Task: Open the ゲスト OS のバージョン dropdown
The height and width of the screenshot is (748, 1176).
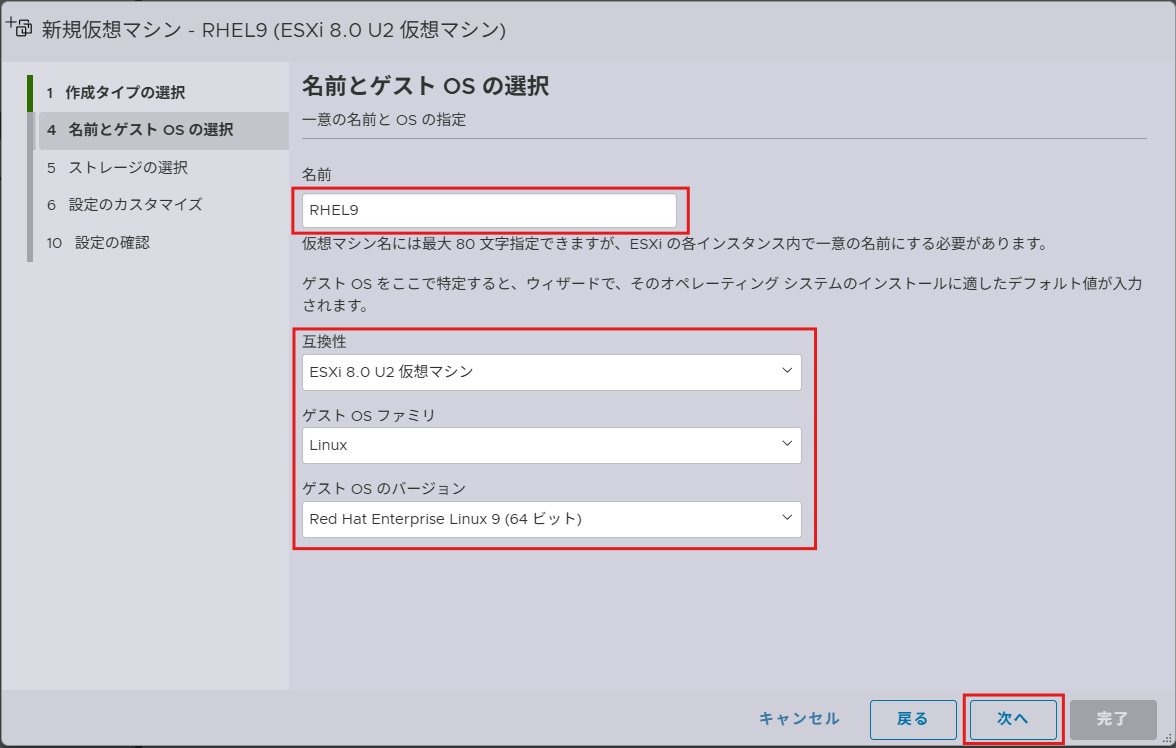Action: [551, 519]
